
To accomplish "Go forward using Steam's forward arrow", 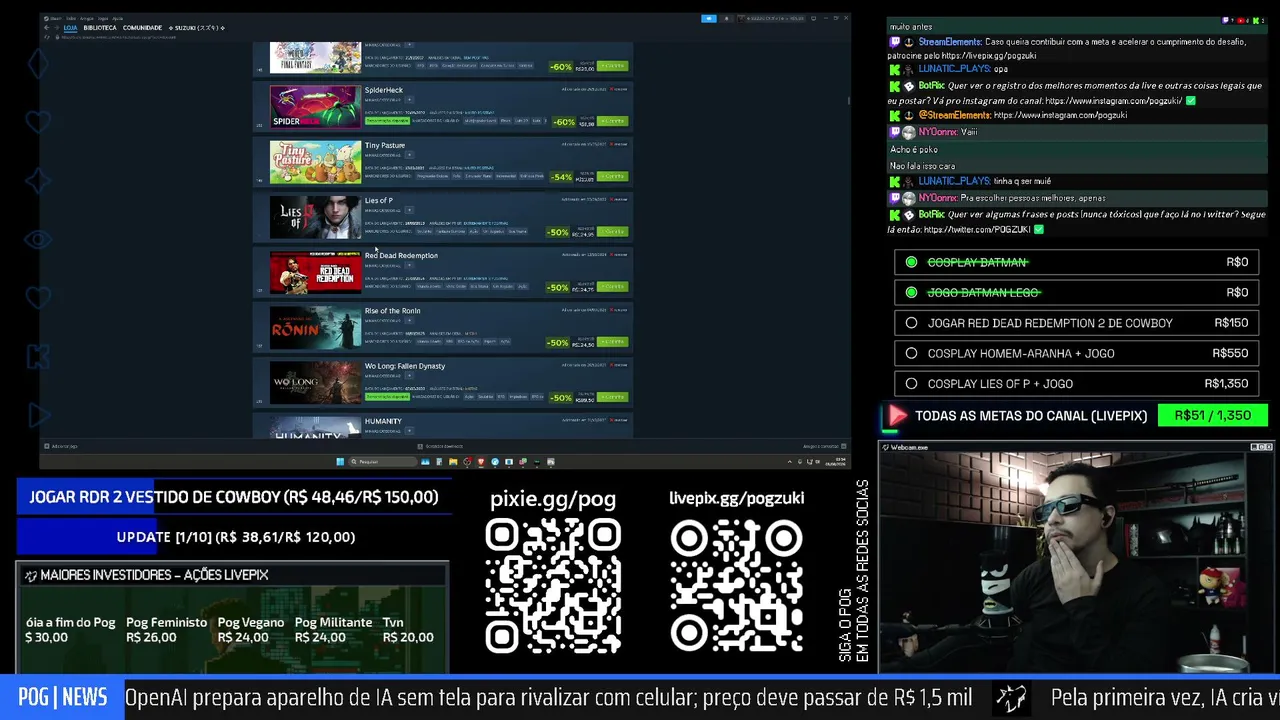I will [55, 27].
